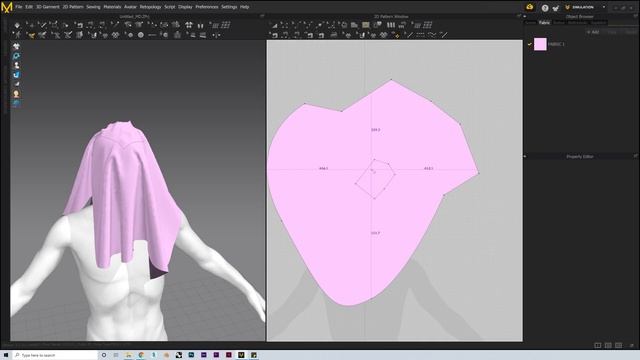Image resolution: width=640 pixels, height=360 pixels.
Task: Click the grid icon at end of 3D toolbar's first row
Action: (x=226, y=25)
